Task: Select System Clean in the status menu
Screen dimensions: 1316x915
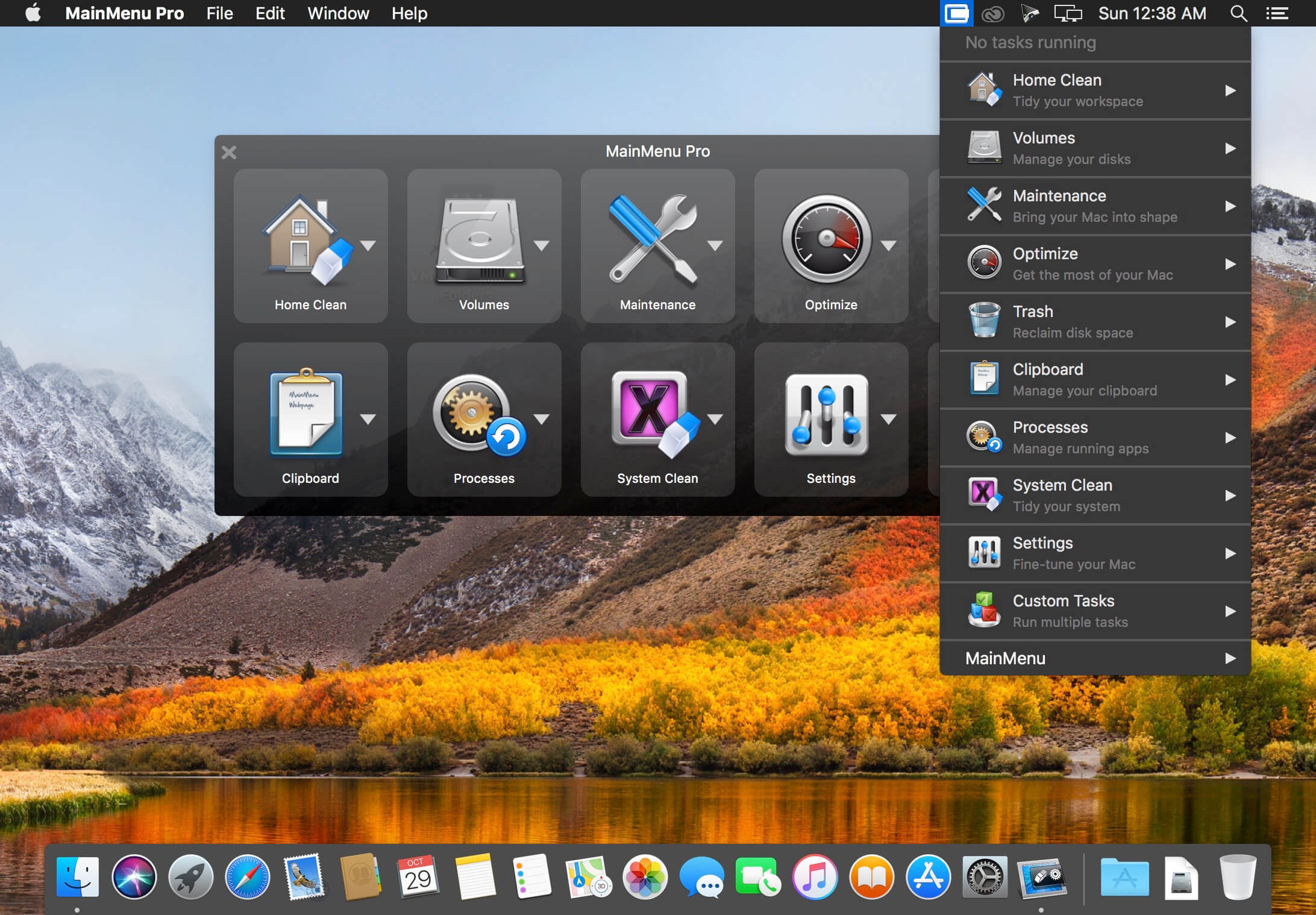Action: tap(1095, 495)
